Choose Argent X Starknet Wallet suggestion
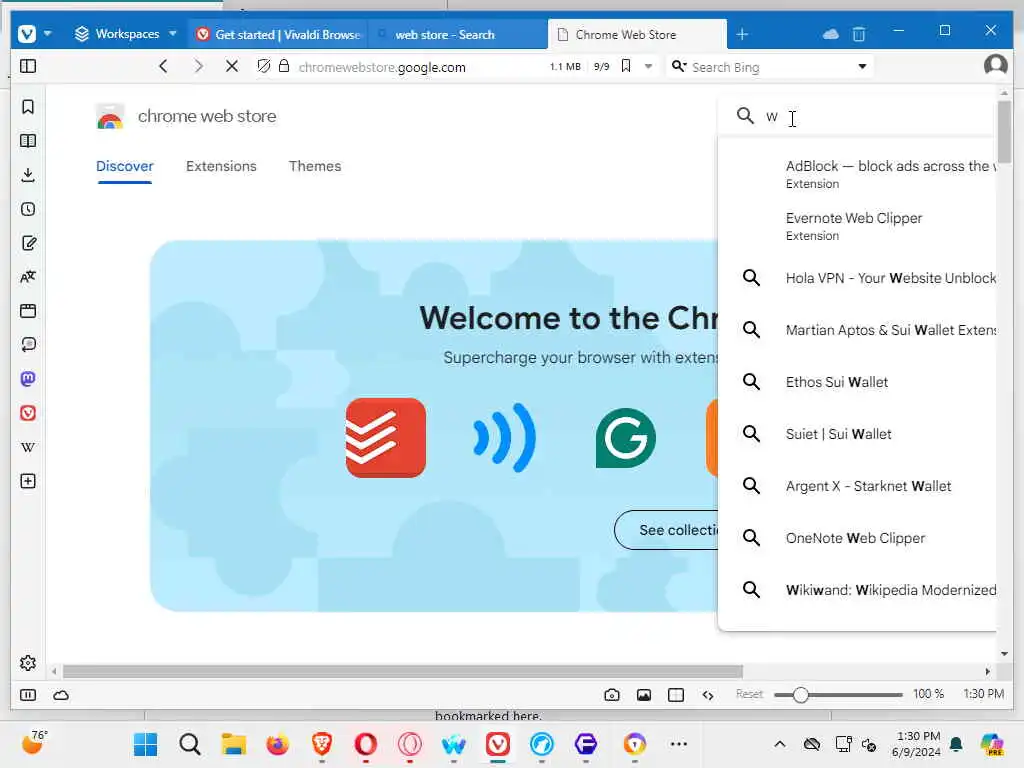 click(x=857, y=486)
